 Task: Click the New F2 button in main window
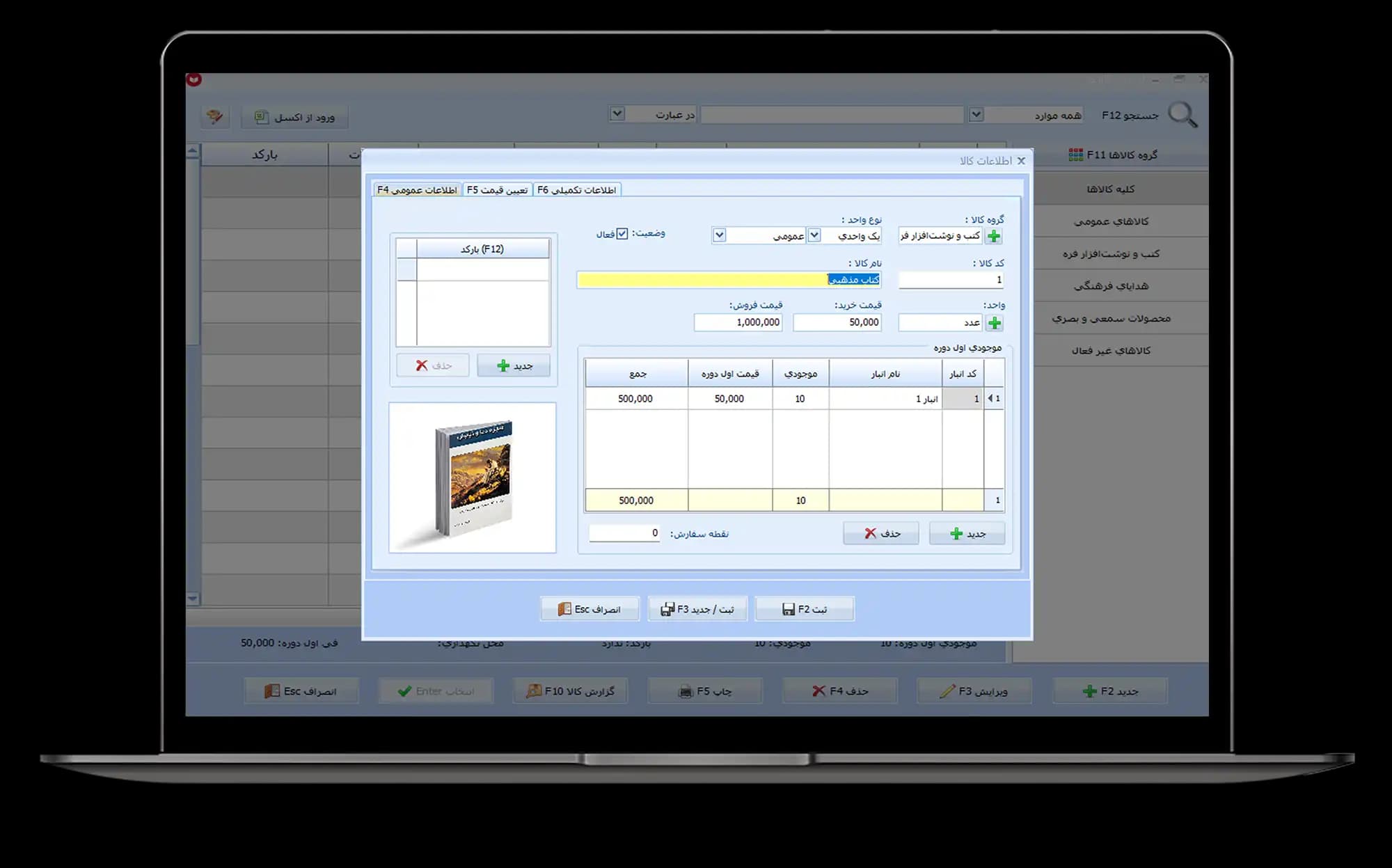(1110, 691)
